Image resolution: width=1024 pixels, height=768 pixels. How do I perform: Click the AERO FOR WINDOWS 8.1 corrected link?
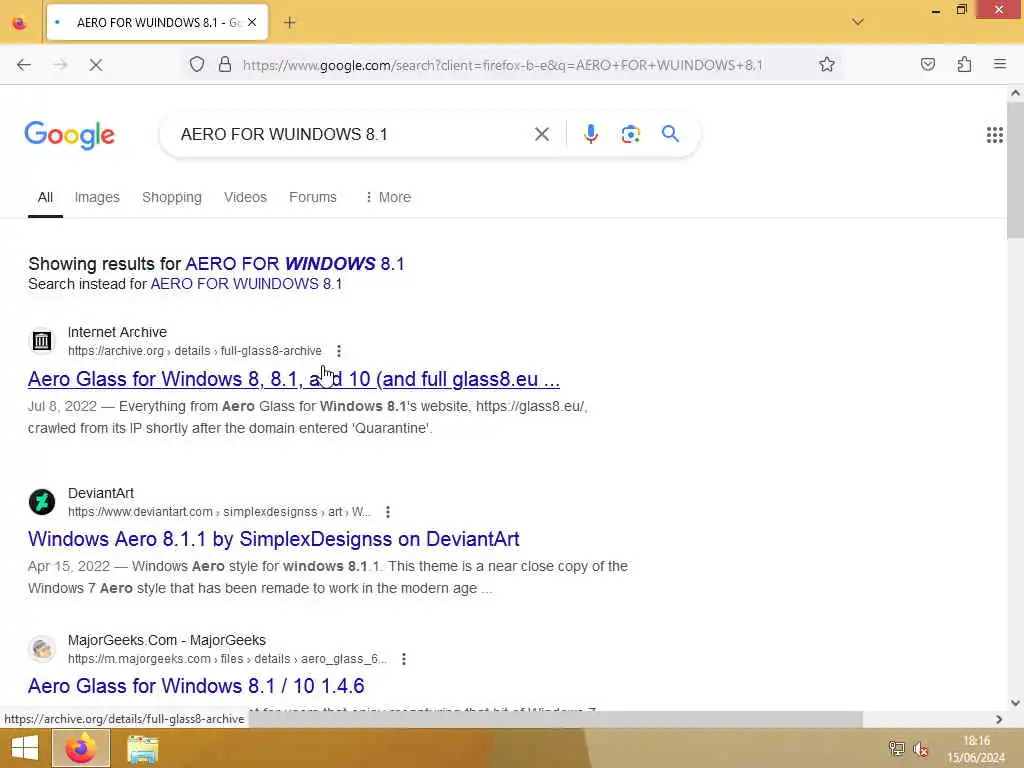(295, 264)
